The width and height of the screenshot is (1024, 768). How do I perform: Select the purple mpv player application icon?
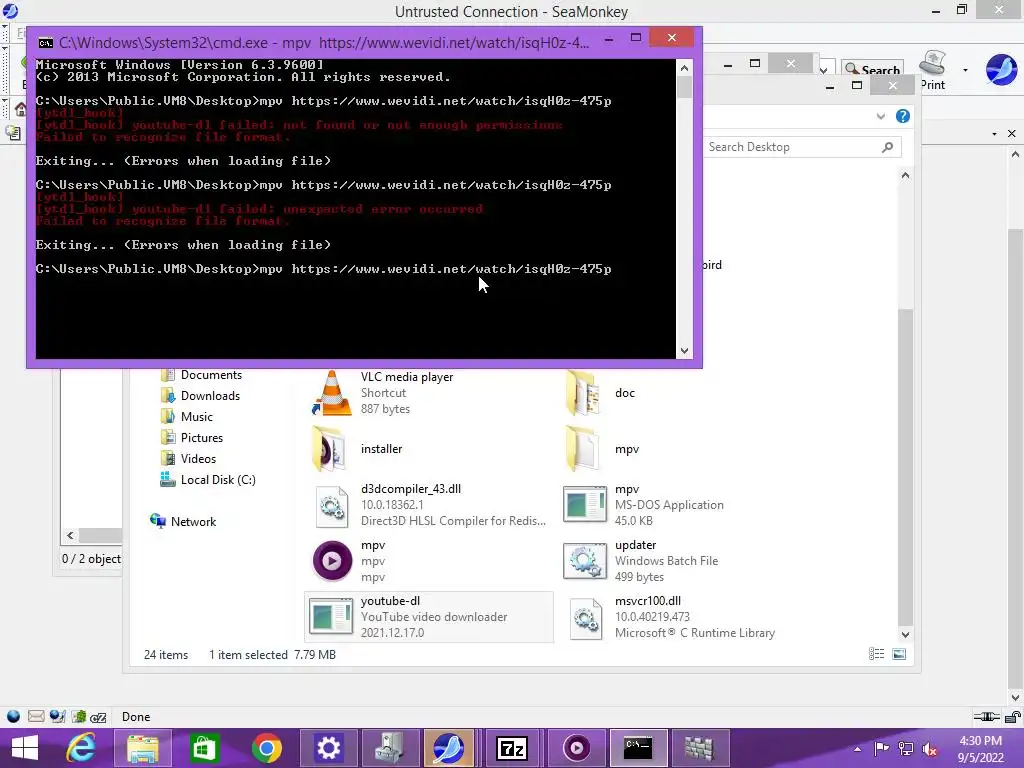(x=332, y=561)
